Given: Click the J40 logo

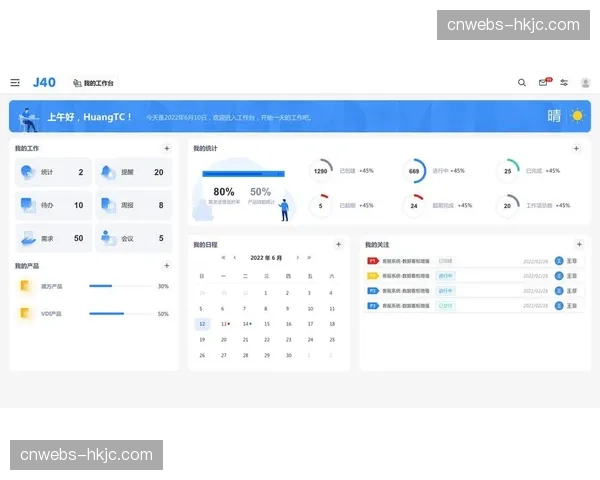Looking at the screenshot, I should pyautogui.click(x=44, y=82).
